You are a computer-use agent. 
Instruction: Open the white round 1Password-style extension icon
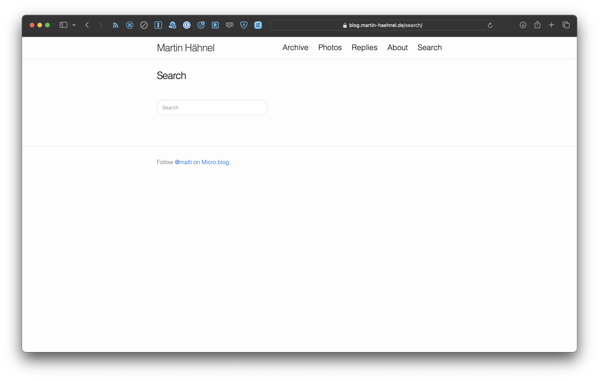coord(187,25)
